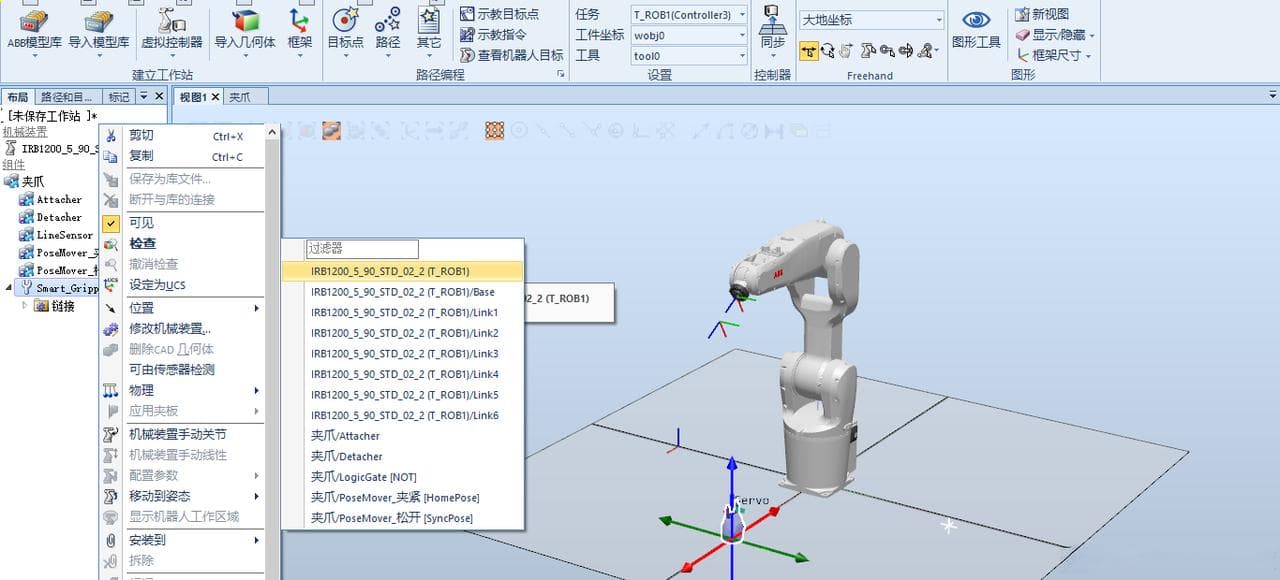
Task: Open the 工件坐标 wobj0 dropdown
Action: tap(689, 35)
